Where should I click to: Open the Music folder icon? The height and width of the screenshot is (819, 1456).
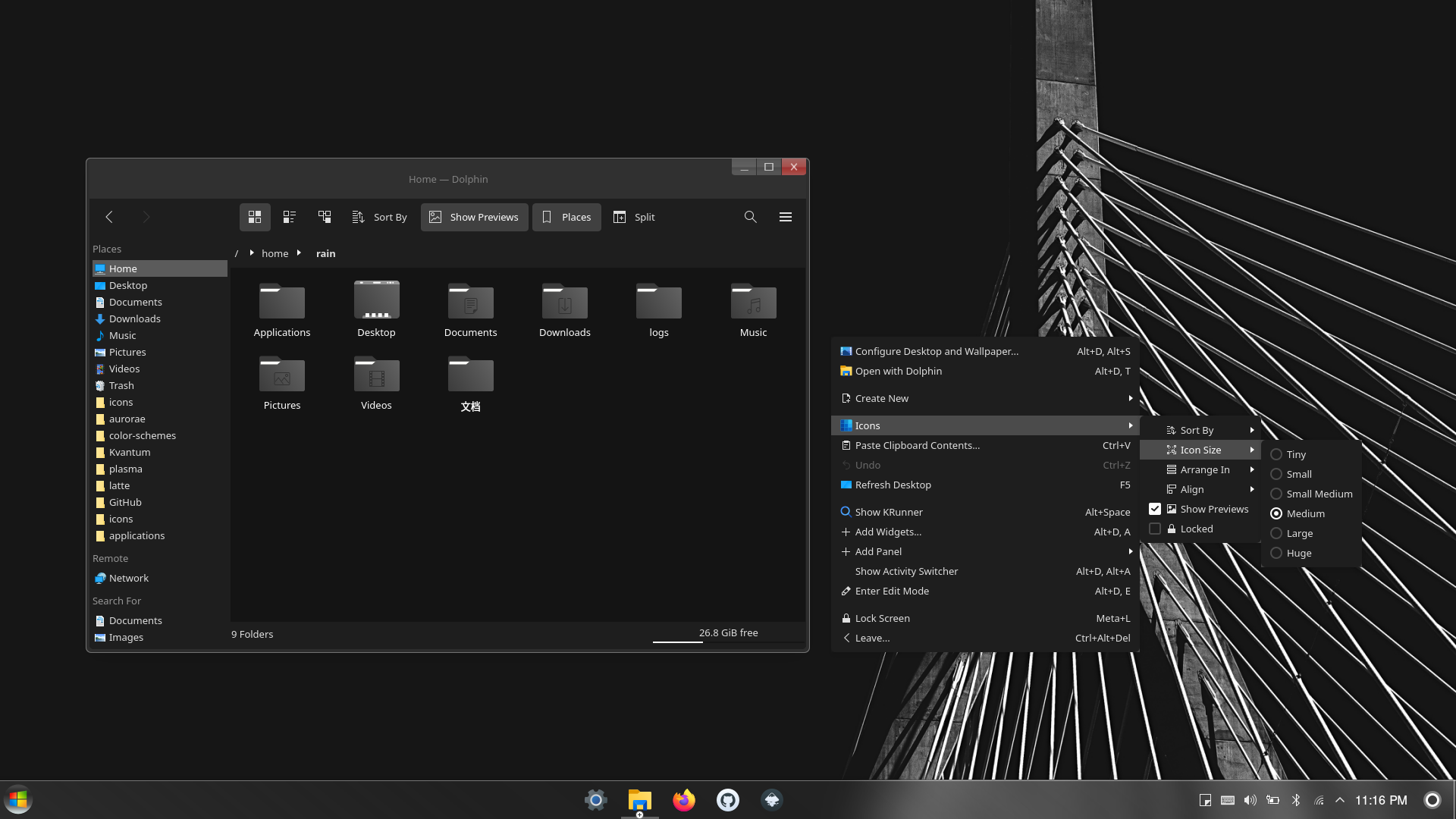pyautogui.click(x=753, y=310)
